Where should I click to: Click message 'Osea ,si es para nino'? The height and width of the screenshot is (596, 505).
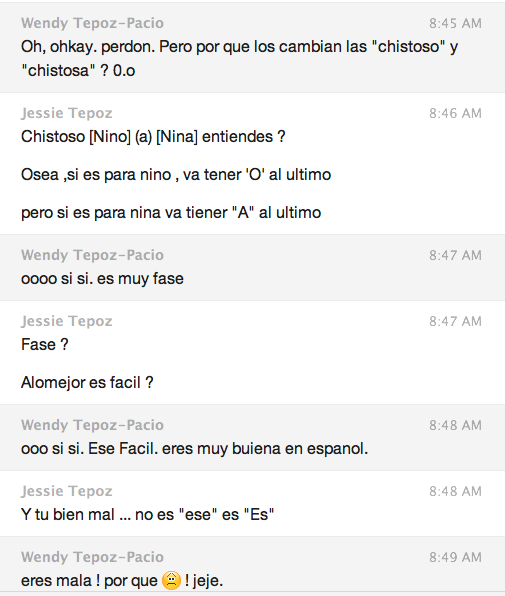click(176, 175)
